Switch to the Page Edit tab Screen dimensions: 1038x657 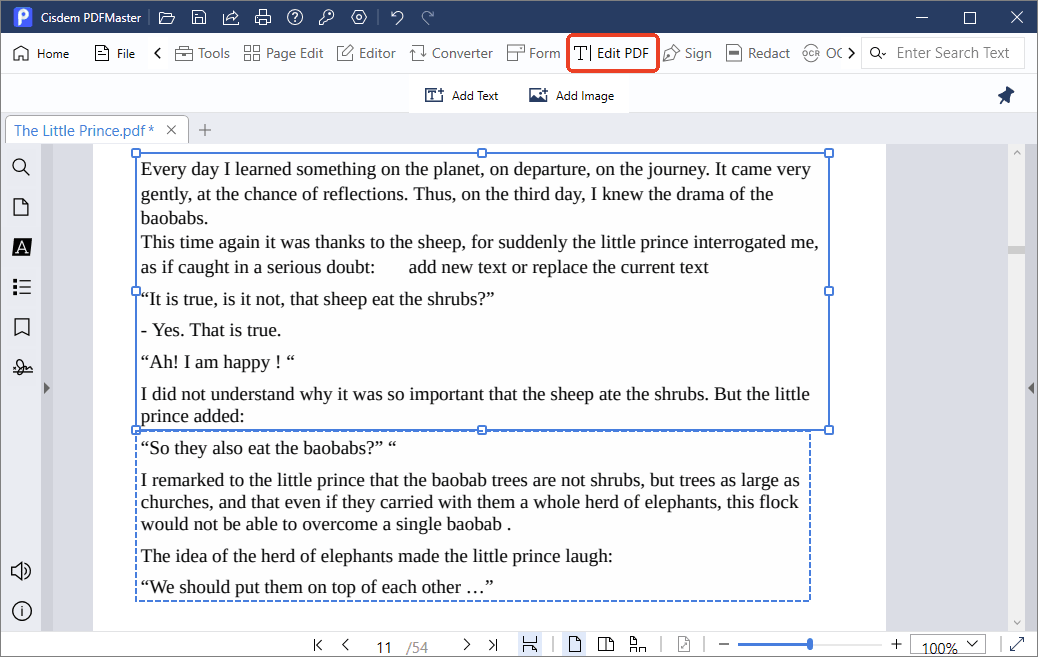283,54
